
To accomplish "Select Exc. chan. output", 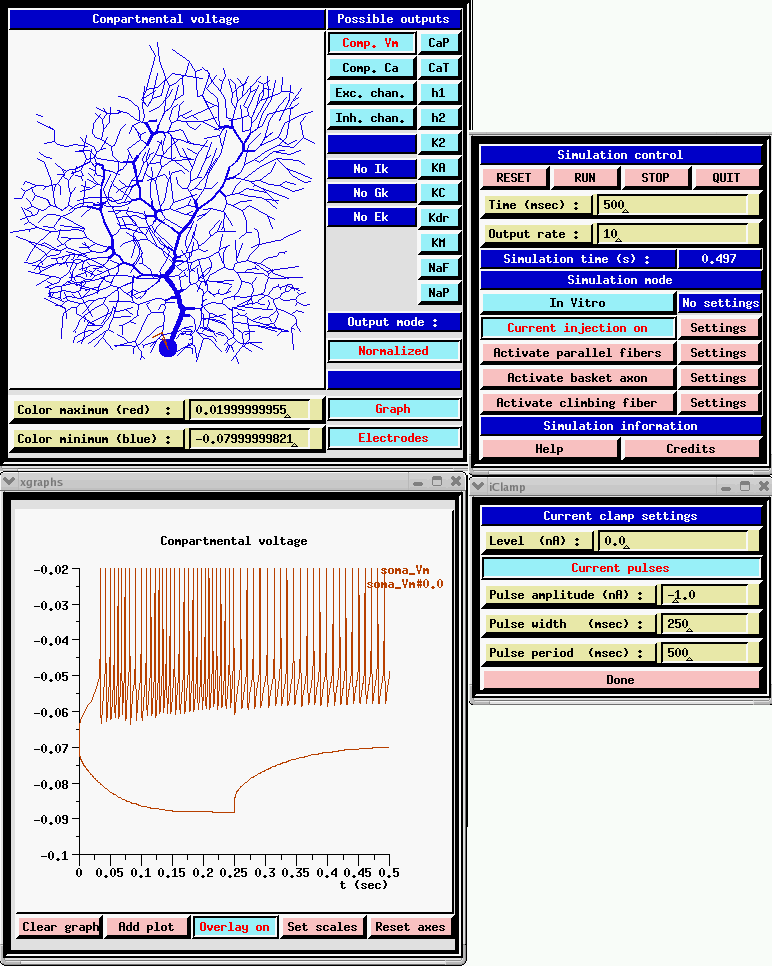I will point(371,93).
